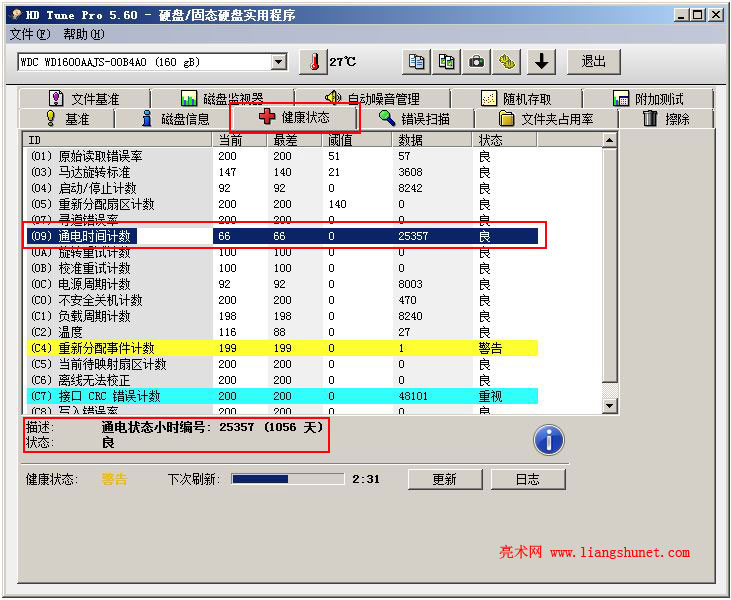Click the scroll up arrow of attribute list
This screenshot has height=600, width=731.
tap(610, 140)
